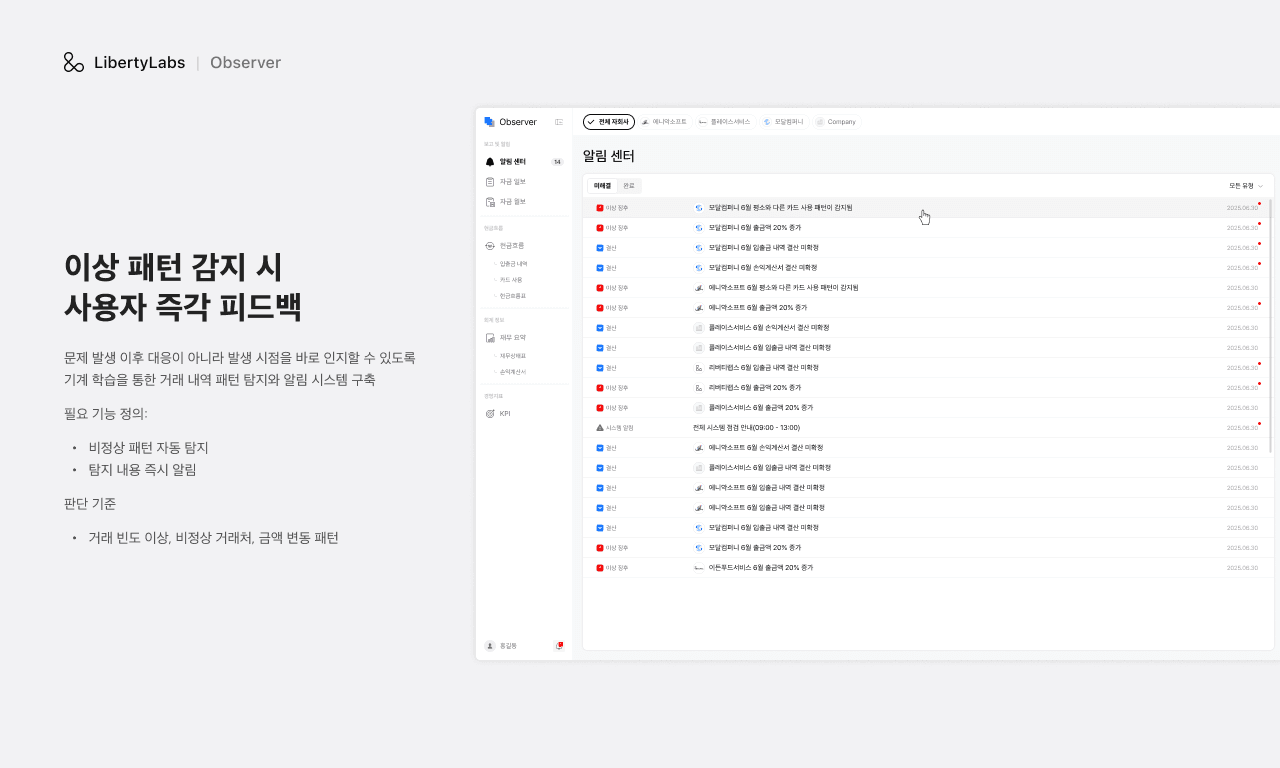1280x768 pixels.
Task: Click the alert list vertical scrollbar
Action: click(x=1271, y=325)
